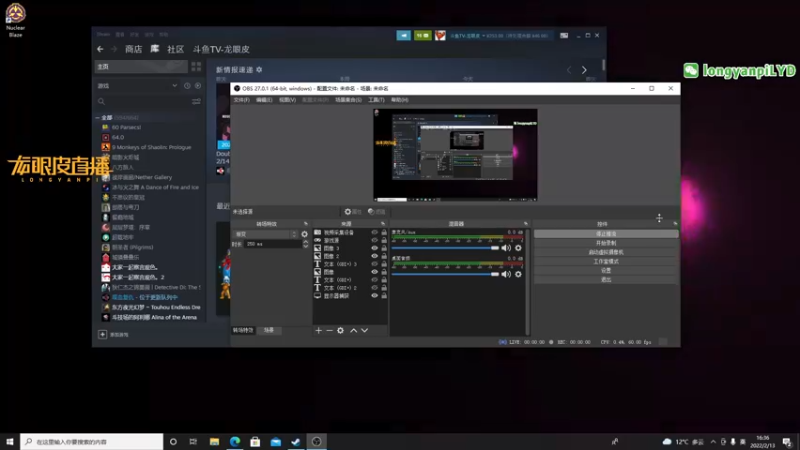800x450 pixels.
Task: Open the OBS 视图(V) menu
Action: point(287,100)
